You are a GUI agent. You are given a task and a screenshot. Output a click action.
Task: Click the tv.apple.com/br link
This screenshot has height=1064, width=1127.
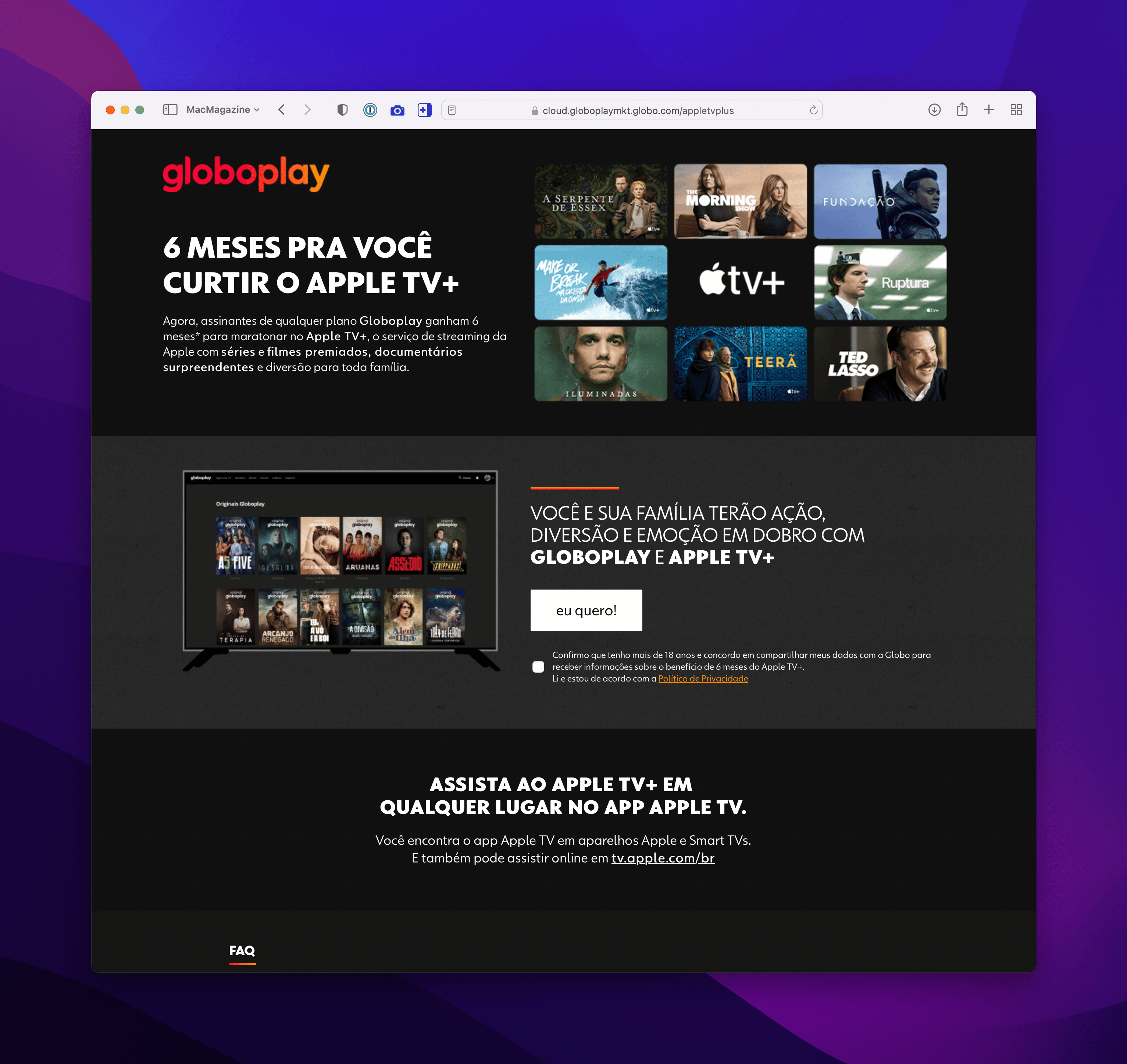coord(660,857)
